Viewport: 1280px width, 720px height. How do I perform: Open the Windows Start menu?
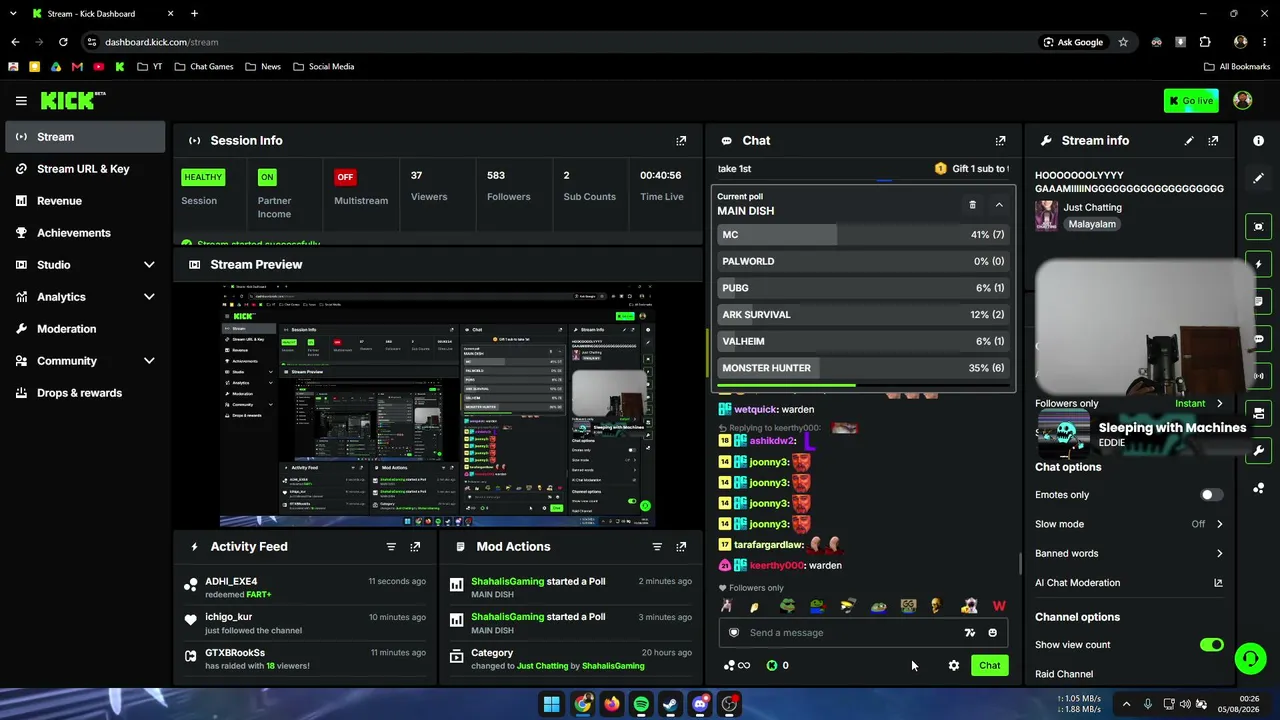coord(552,704)
